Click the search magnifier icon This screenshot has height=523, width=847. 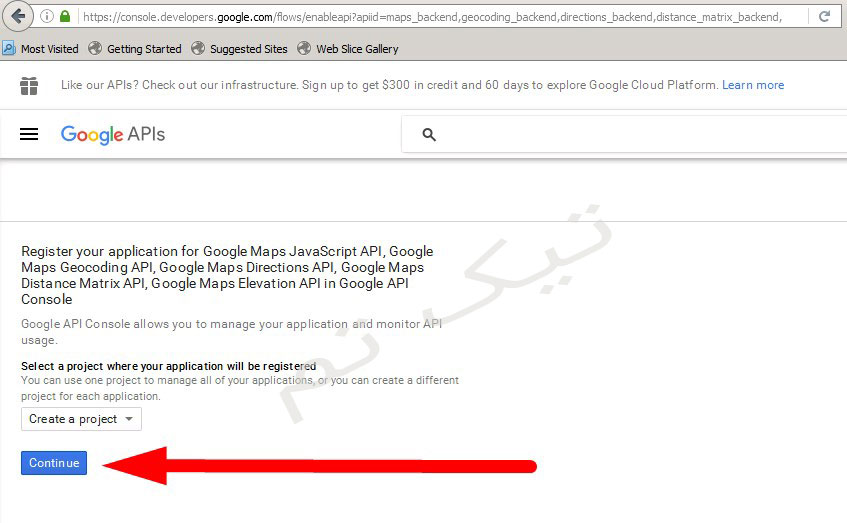429,135
